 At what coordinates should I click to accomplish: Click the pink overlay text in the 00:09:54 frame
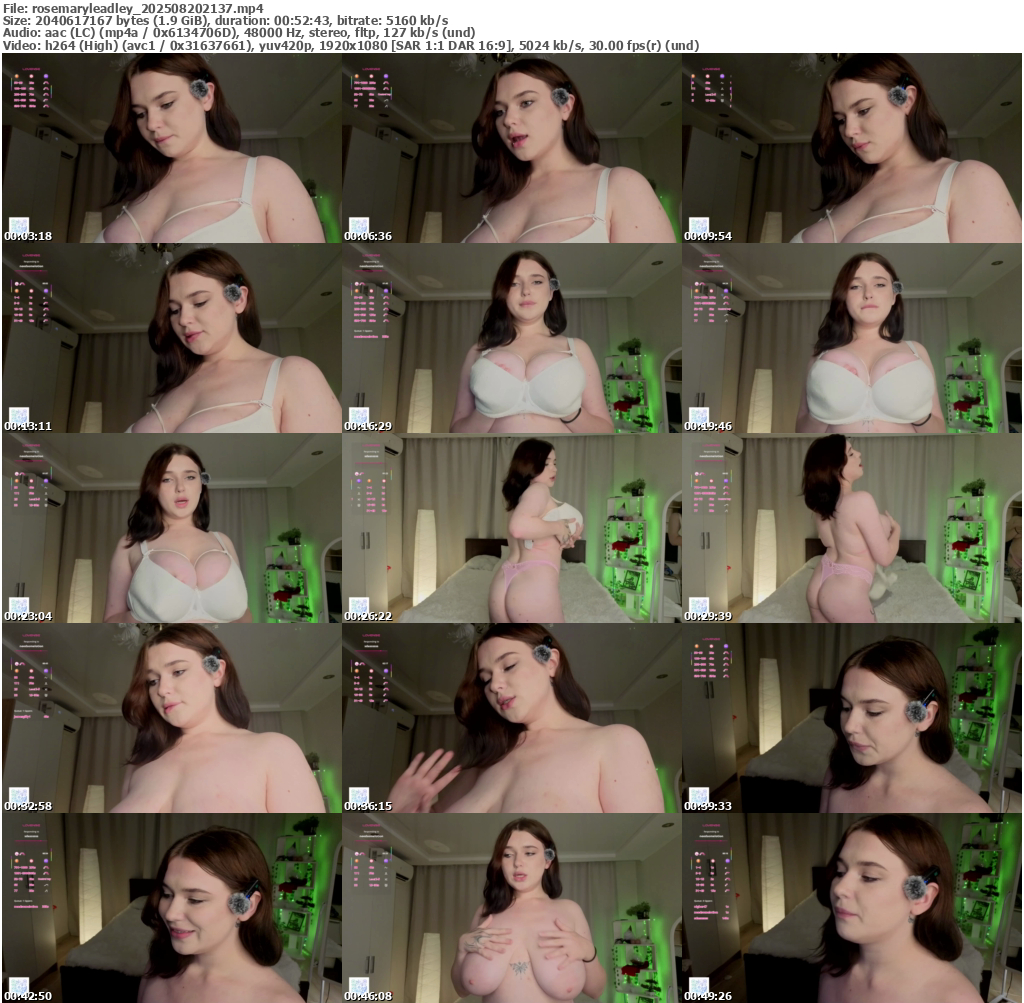coord(713,90)
